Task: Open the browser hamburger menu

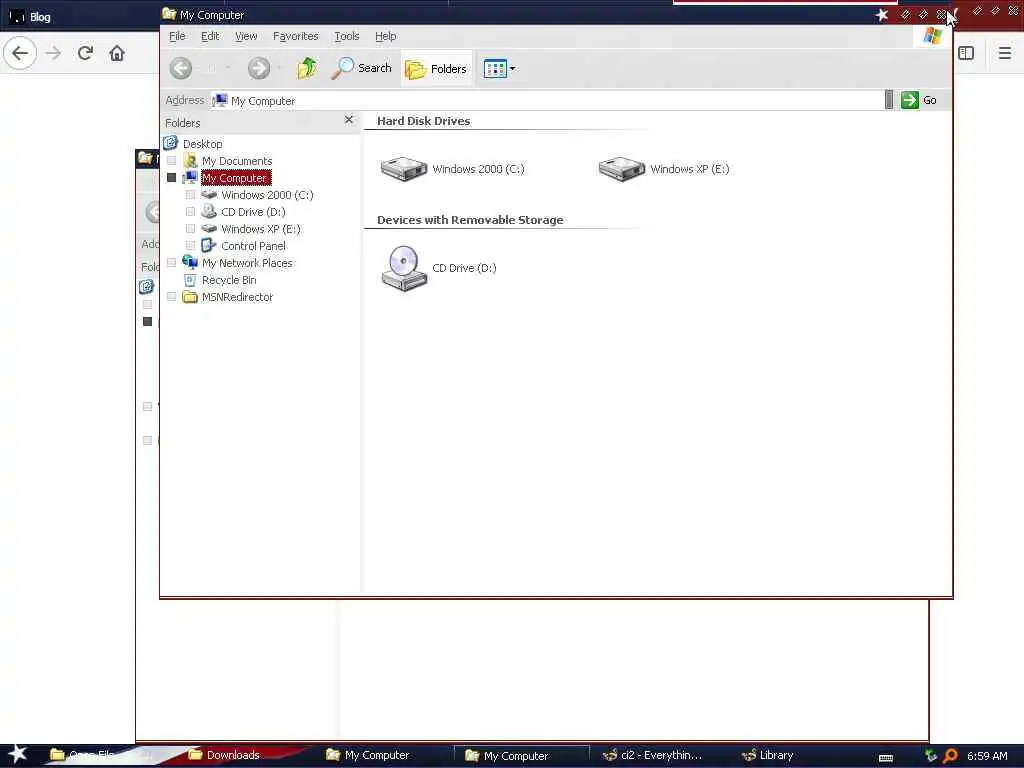Action: coord(1004,53)
